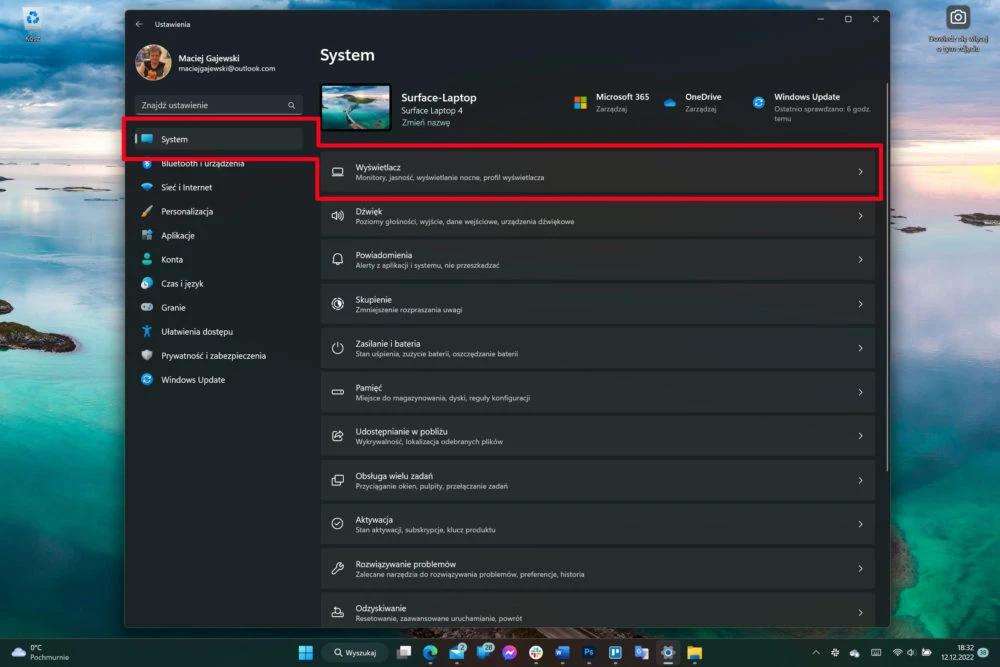
Task: Go to Sieć i Internet
Action: pos(218,187)
